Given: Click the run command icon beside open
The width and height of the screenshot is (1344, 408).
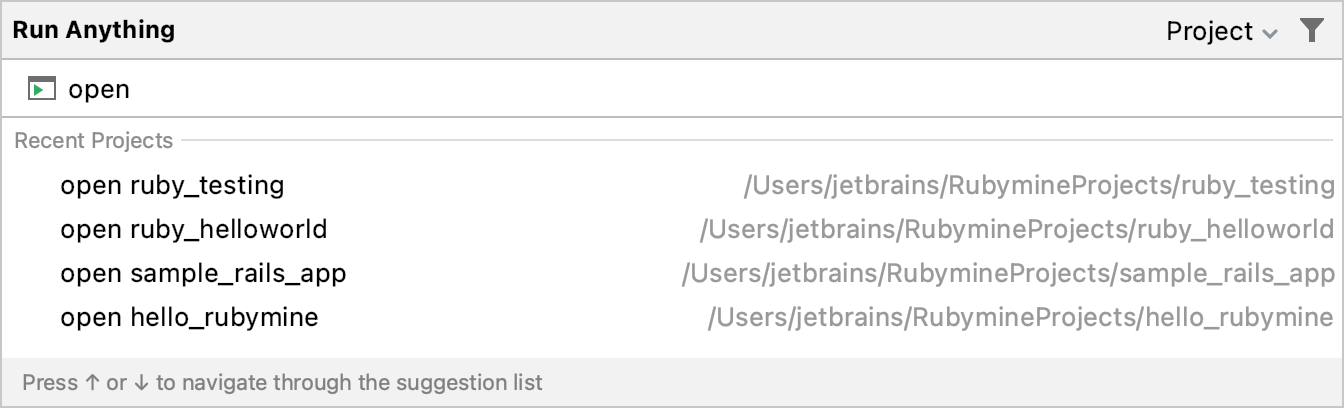Looking at the screenshot, I should [x=41, y=90].
